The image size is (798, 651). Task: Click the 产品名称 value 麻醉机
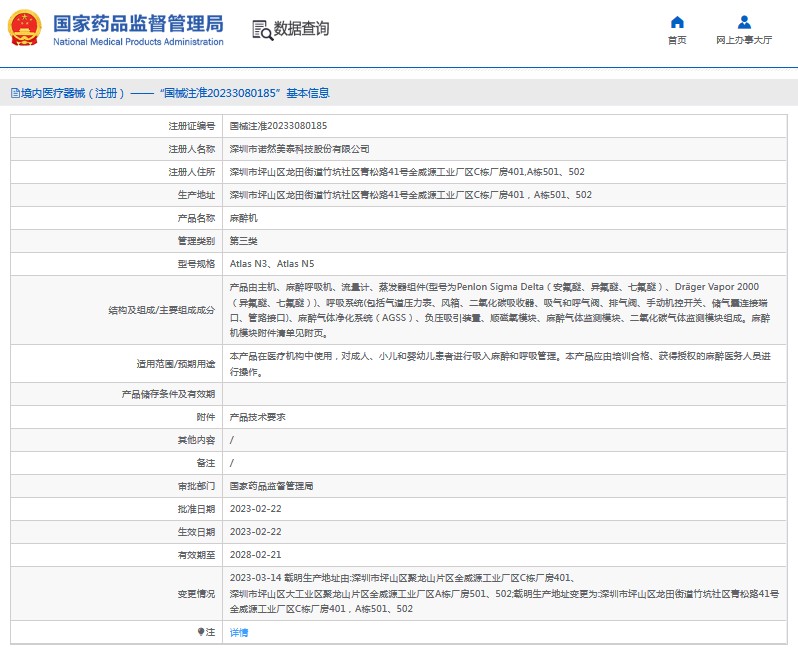[x=243, y=217]
